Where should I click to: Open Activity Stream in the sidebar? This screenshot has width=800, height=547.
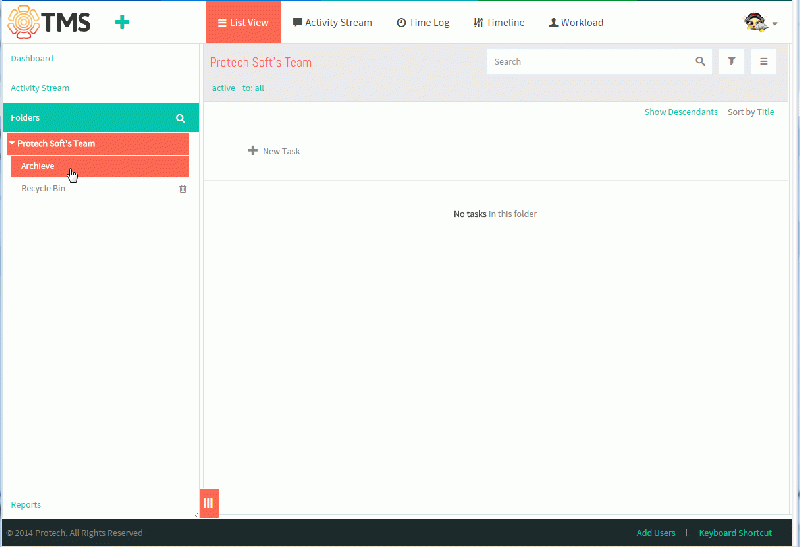pyautogui.click(x=40, y=88)
